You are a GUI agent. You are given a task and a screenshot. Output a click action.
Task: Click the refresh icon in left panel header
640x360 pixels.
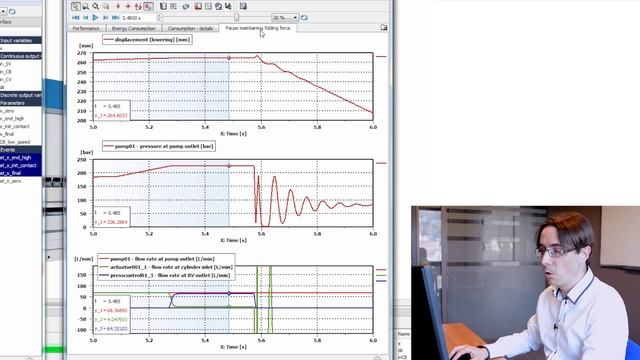point(12,11)
